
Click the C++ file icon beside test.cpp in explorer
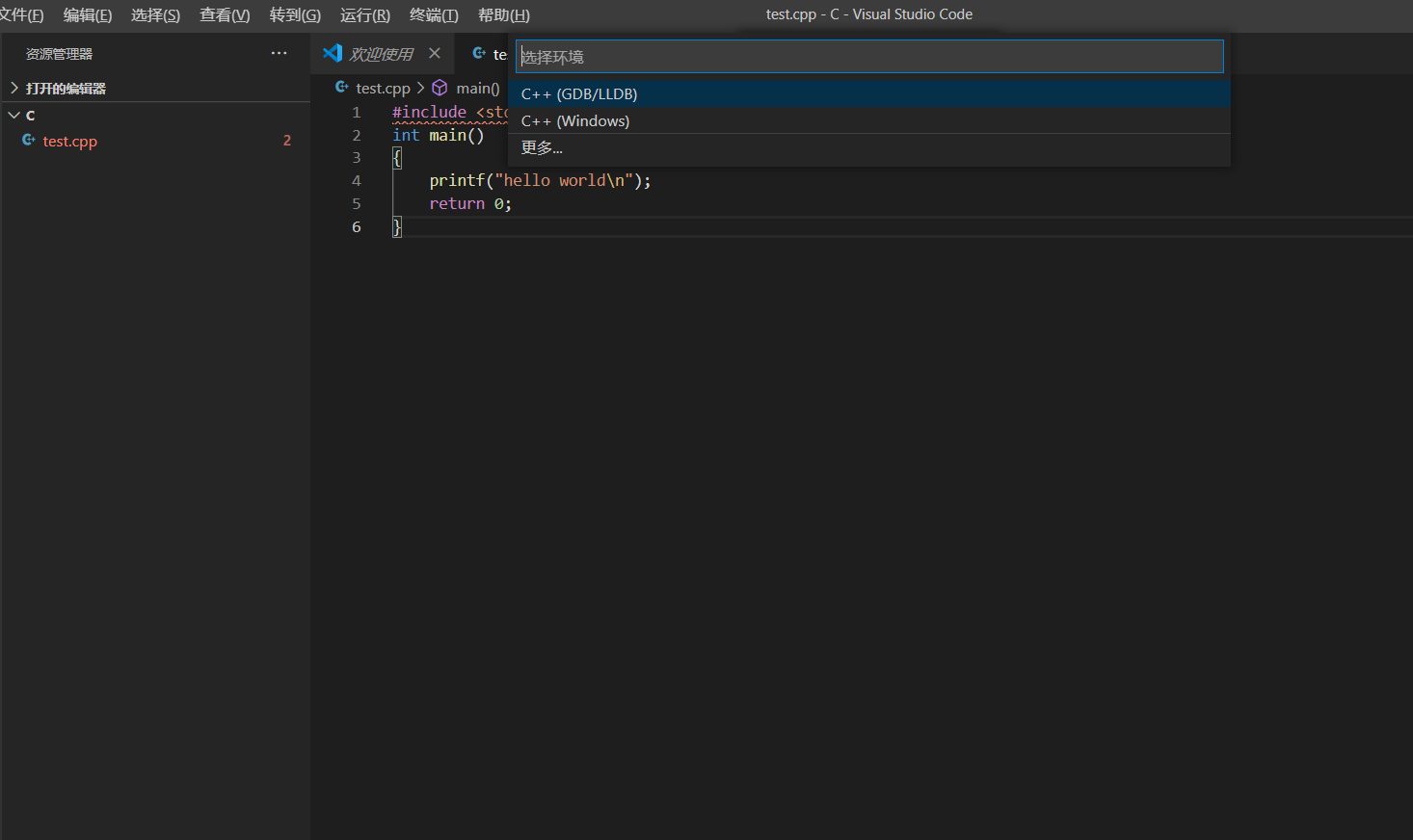coord(29,141)
